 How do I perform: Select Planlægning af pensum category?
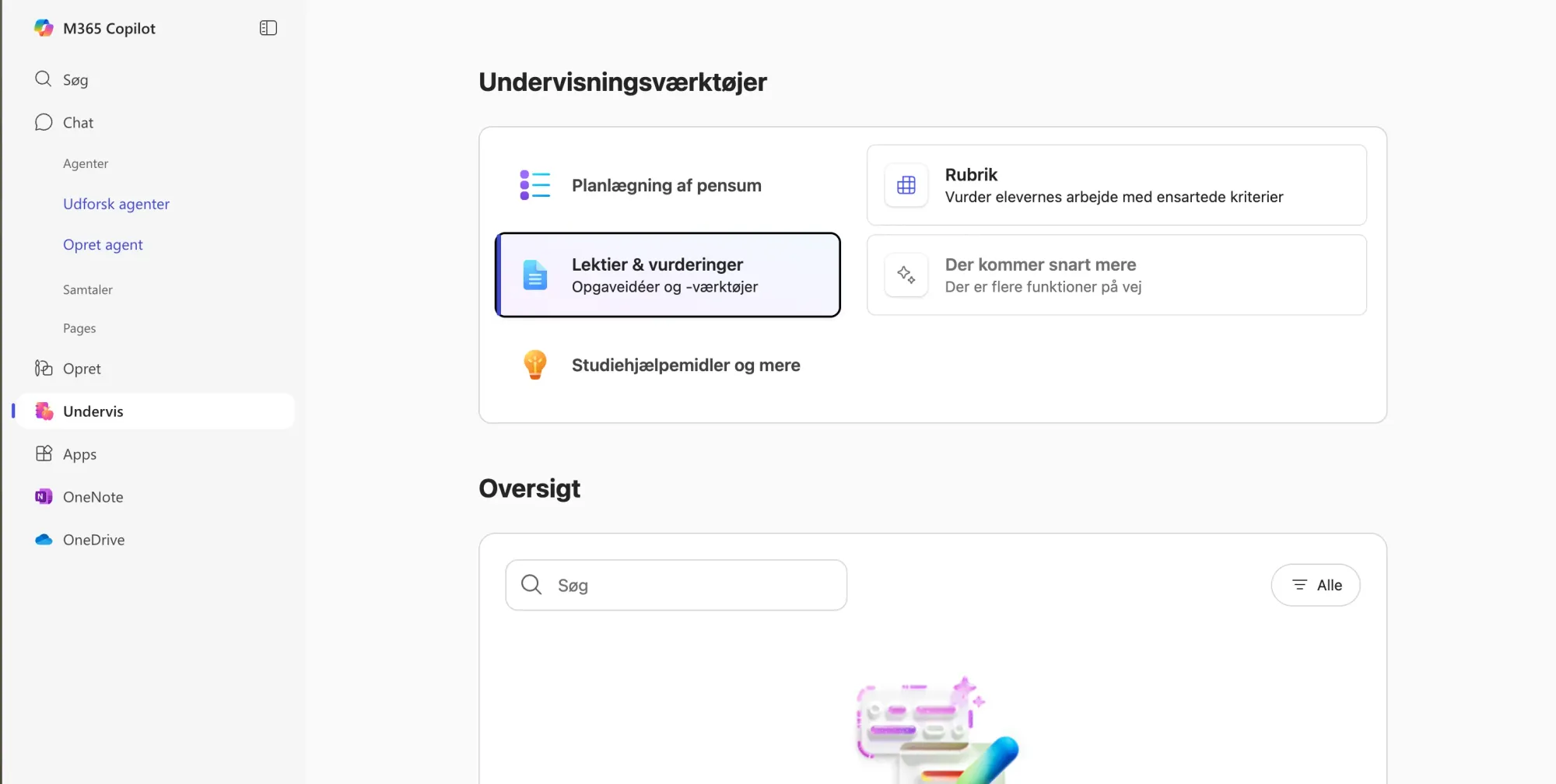pos(667,186)
